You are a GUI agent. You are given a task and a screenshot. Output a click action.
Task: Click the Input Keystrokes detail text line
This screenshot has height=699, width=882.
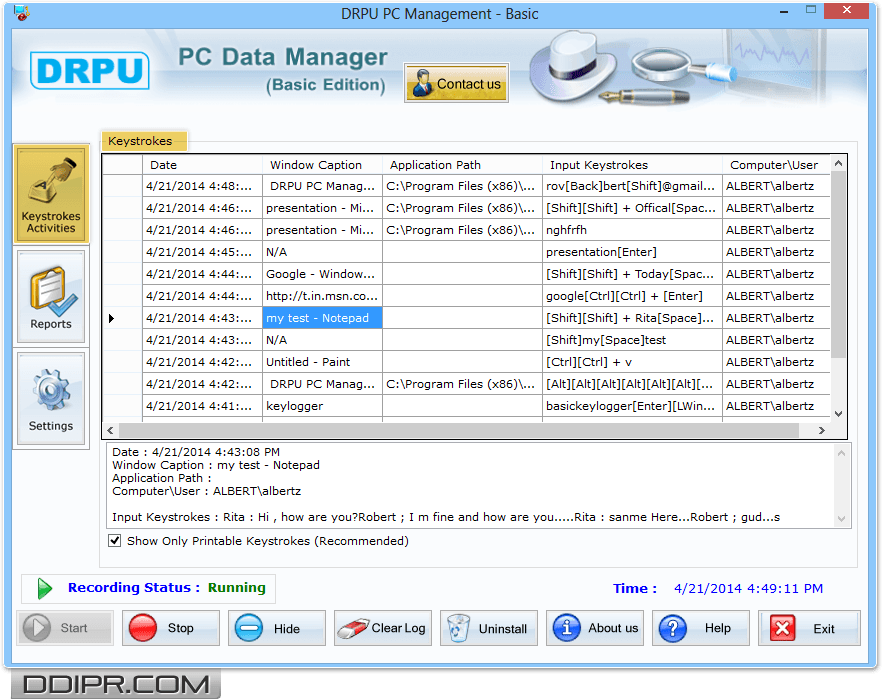pyautogui.click(x=446, y=517)
